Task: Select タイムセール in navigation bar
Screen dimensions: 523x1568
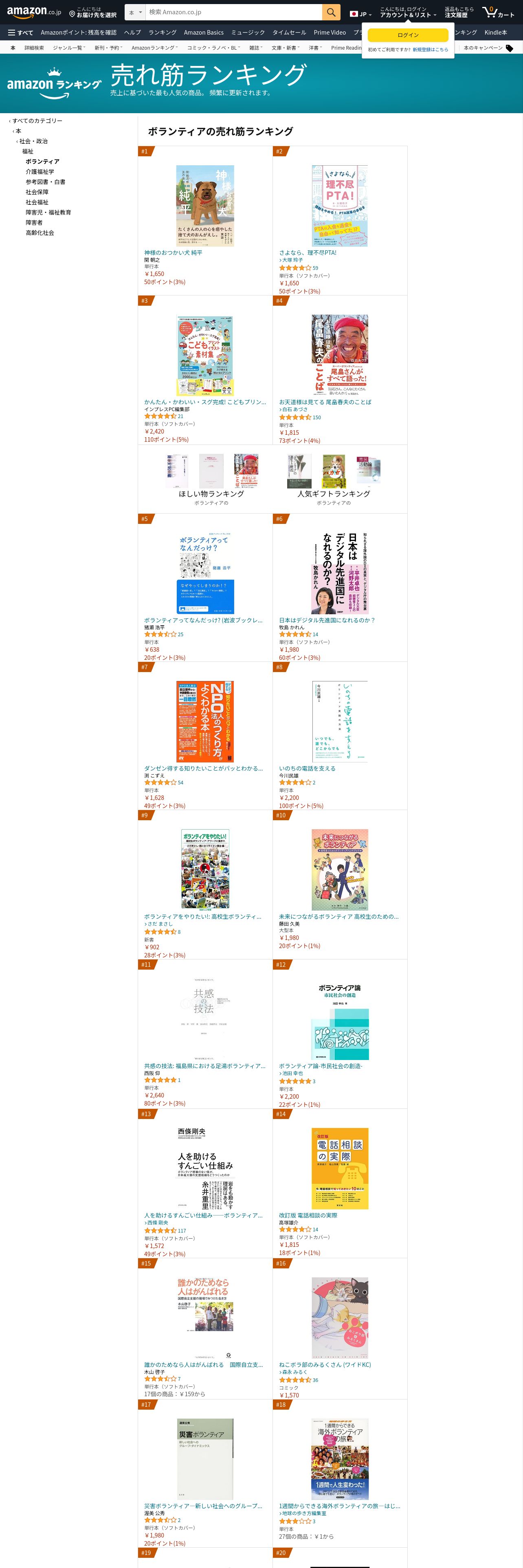Action: point(289,32)
